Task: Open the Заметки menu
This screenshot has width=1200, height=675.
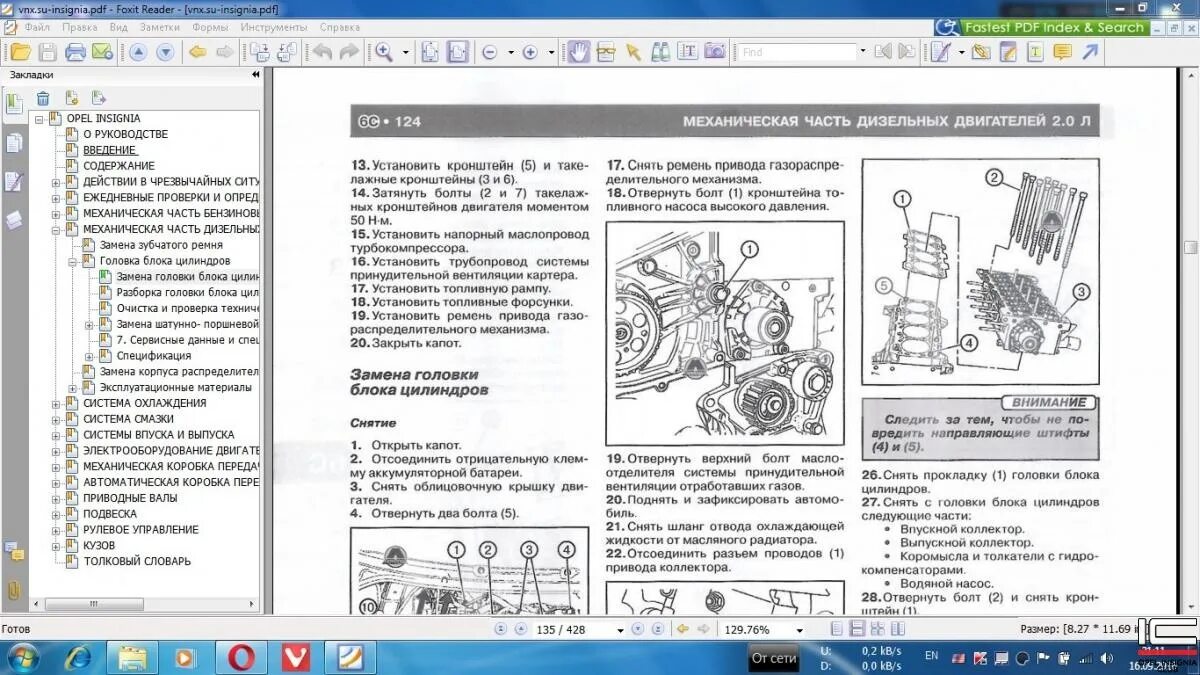Action: (160, 28)
